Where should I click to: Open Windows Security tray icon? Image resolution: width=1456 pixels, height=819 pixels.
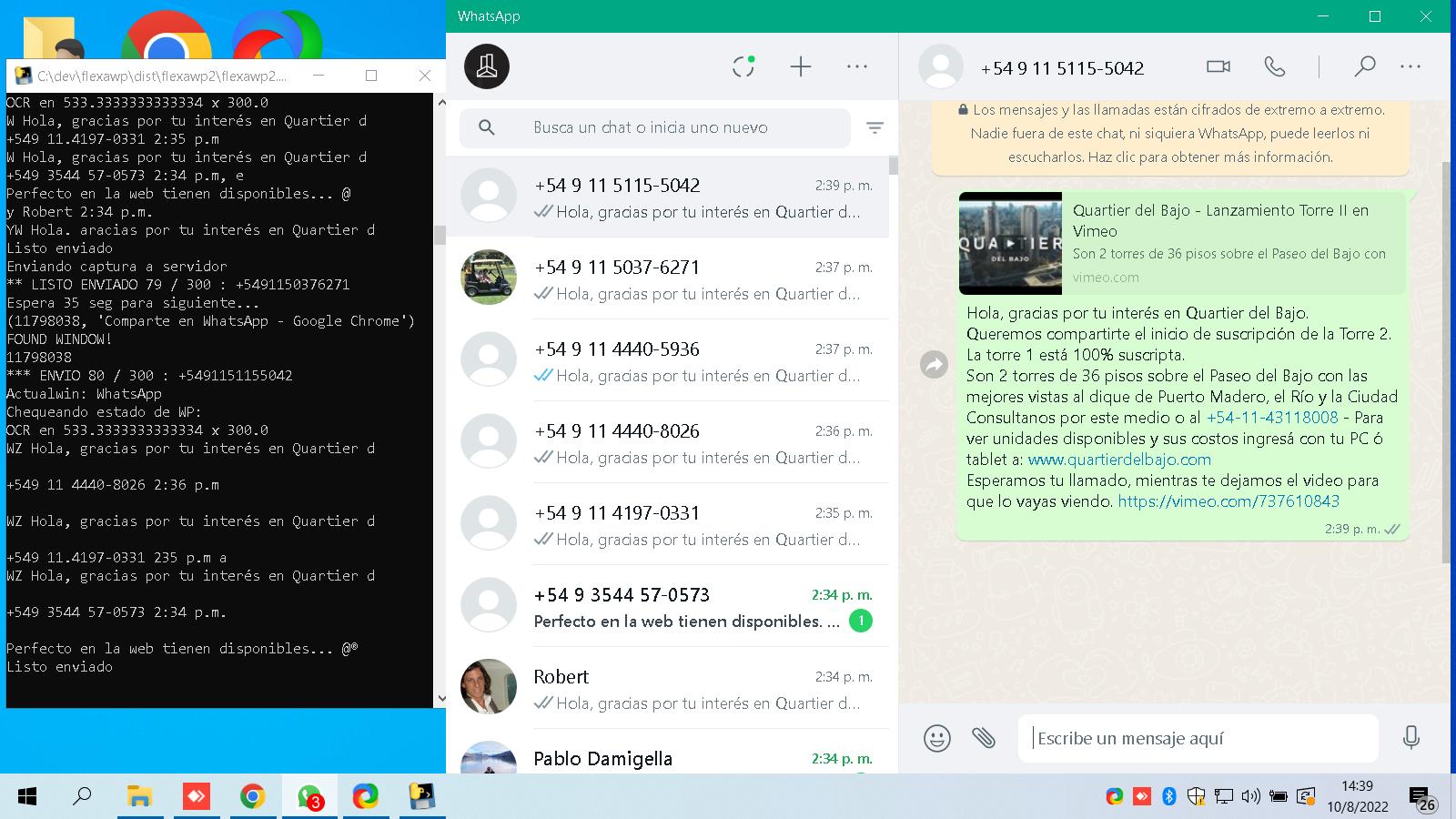1197,797
